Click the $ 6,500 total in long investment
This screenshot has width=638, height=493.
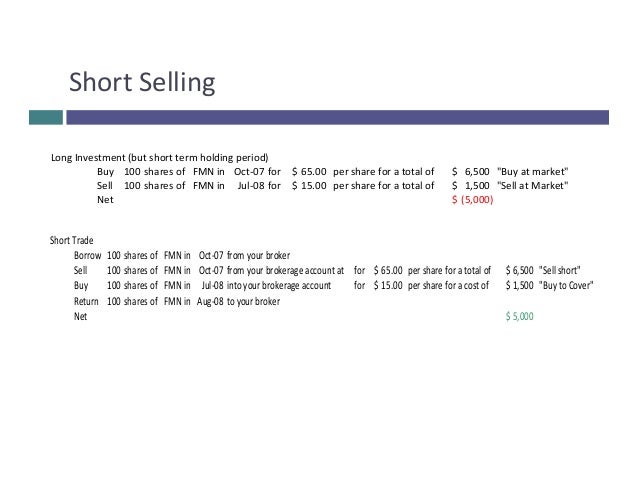click(x=471, y=172)
